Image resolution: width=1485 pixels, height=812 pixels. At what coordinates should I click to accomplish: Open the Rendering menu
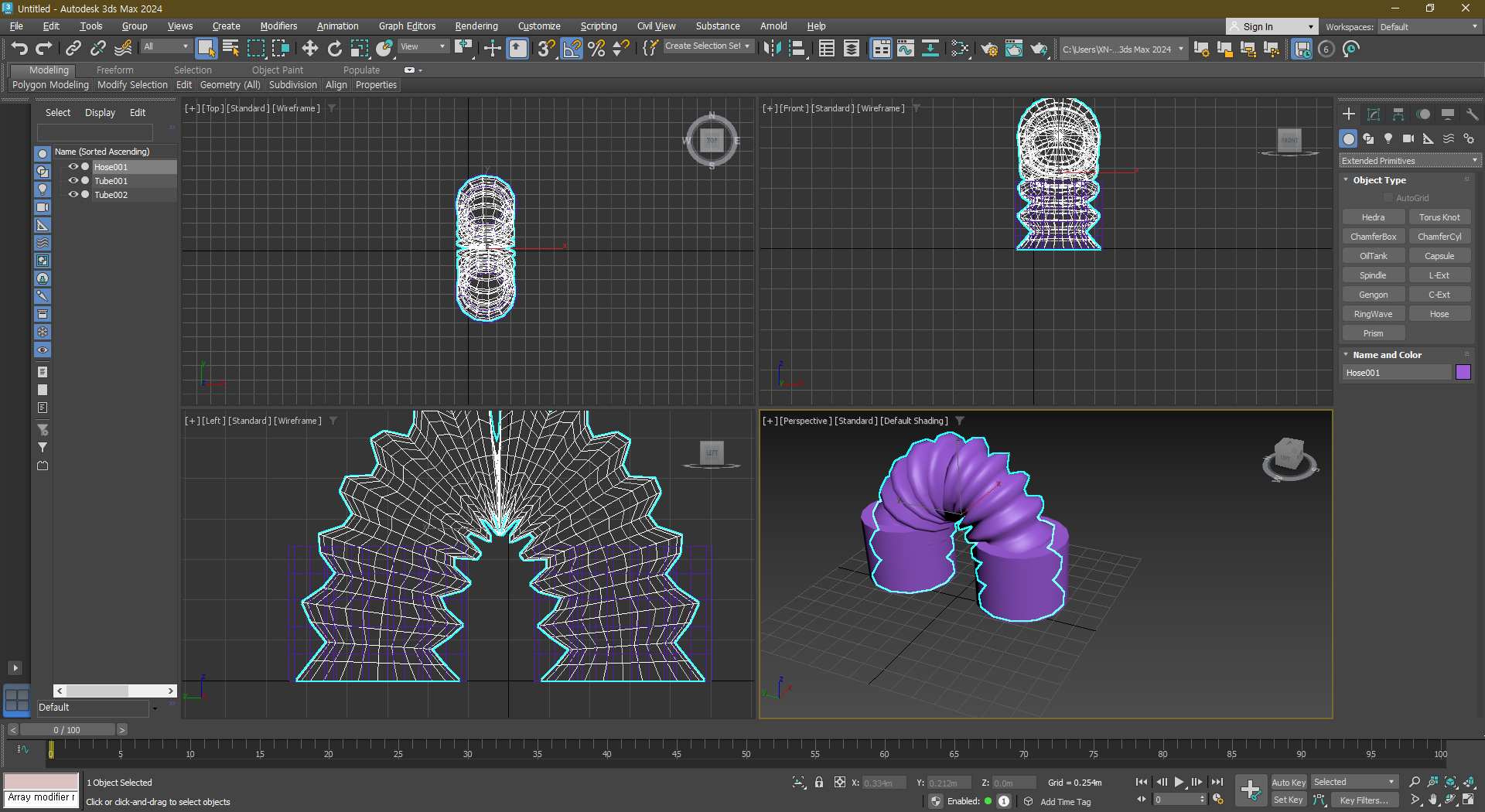[476, 26]
